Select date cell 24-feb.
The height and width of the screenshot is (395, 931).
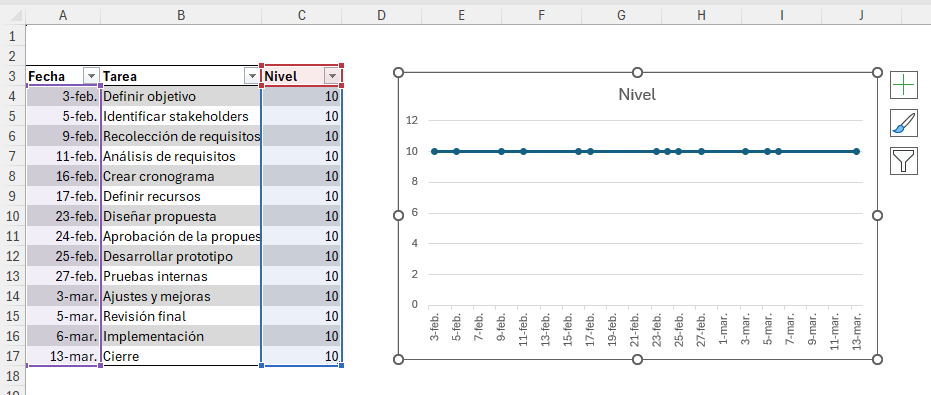pyautogui.click(x=63, y=236)
